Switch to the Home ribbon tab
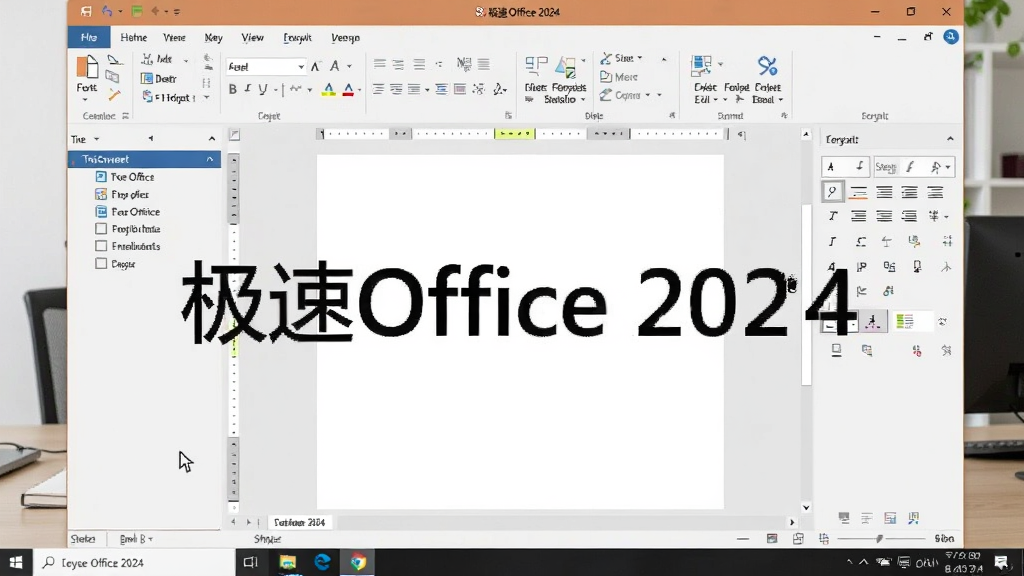Viewport: 1024px width, 576px height. click(133, 38)
